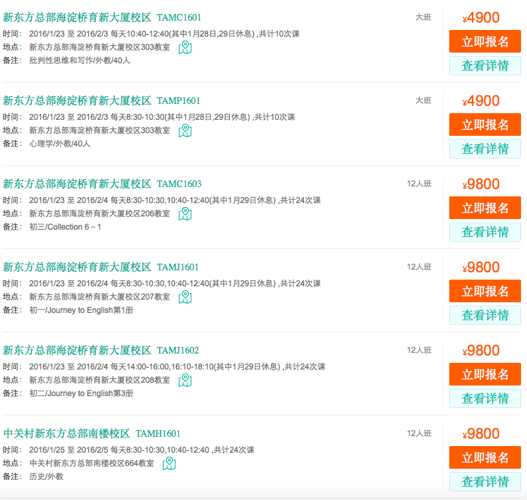The height and width of the screenshot is (500, 527).
Task: Click price ¥9800 of TAMH1601
Action: [x=481, y=434]
